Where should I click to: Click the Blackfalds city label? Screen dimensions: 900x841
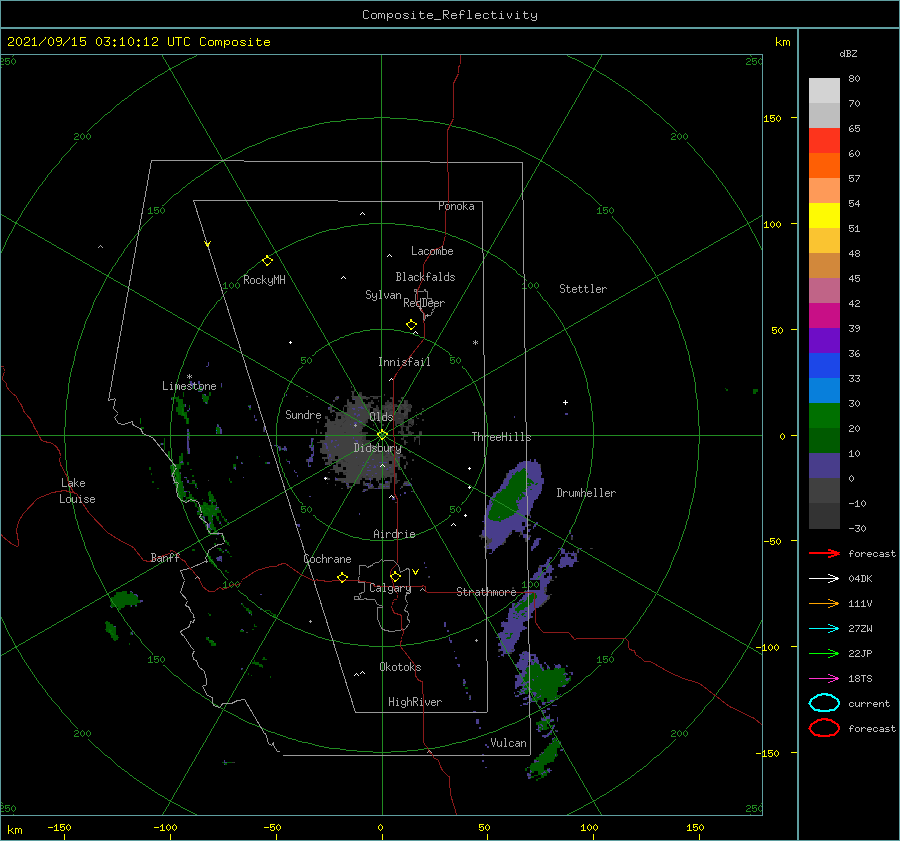click(425, 277)
